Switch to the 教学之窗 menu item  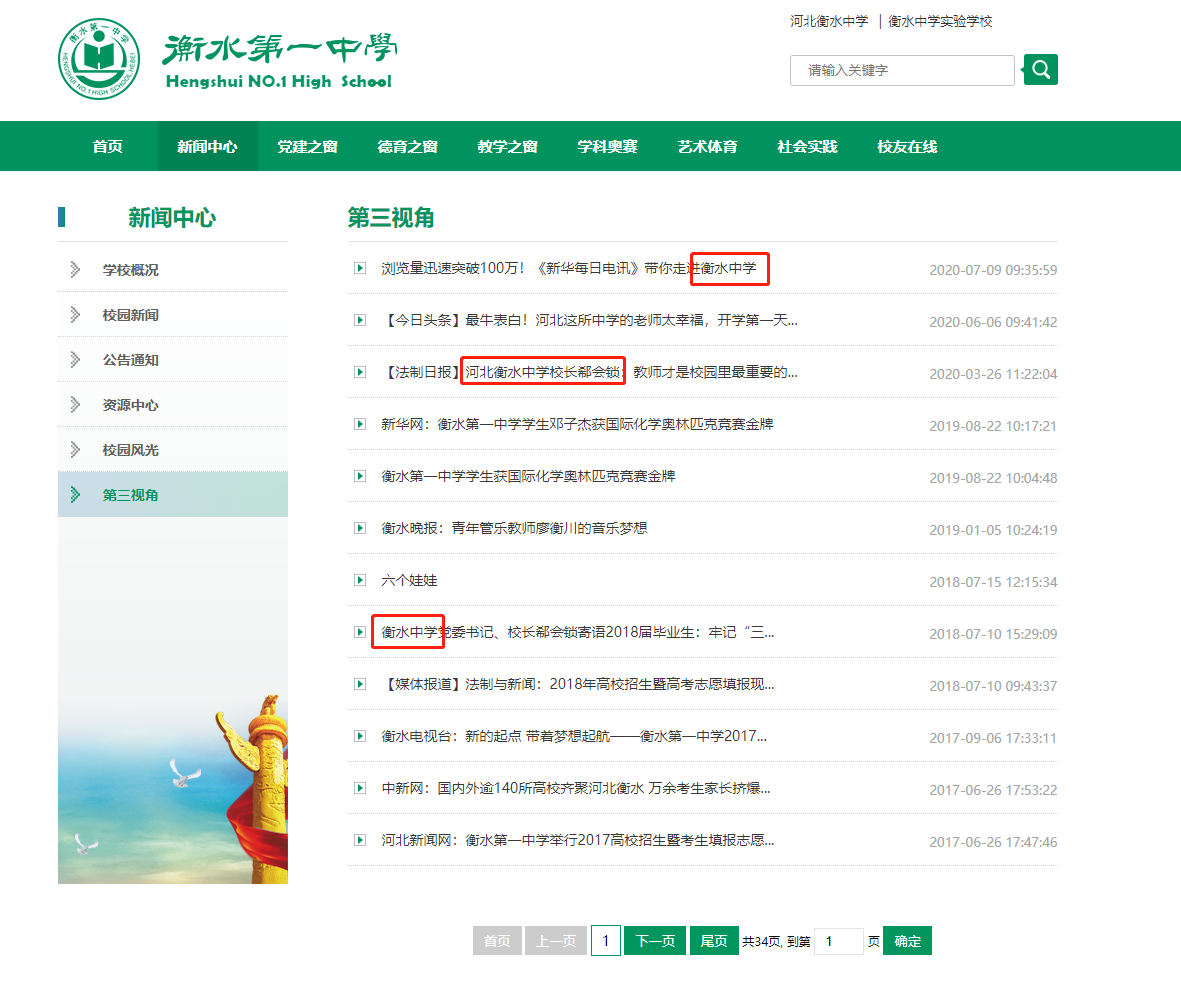coord(507,146)
